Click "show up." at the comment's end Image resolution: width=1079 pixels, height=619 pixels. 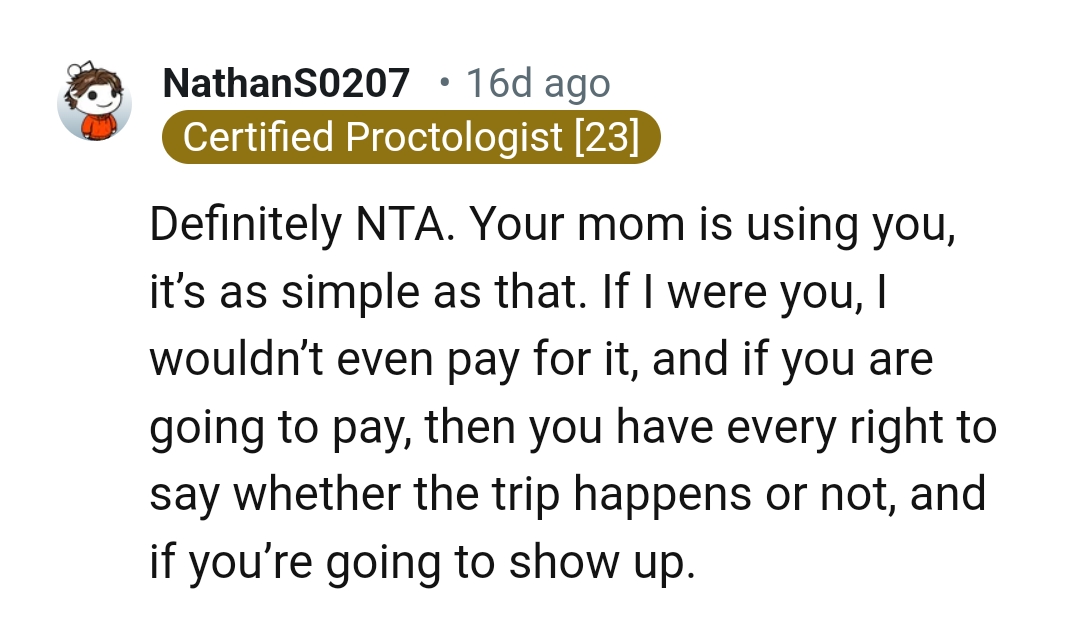(x=601, y=562)
